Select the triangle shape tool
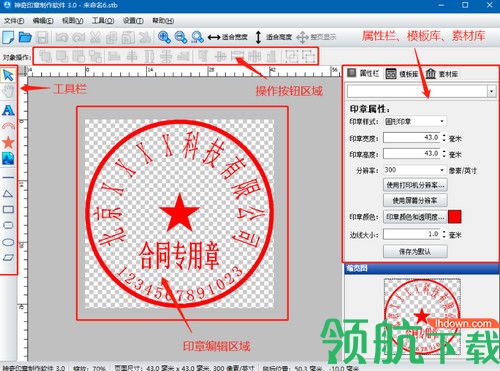Screen dimensions: 500x371 8,194
